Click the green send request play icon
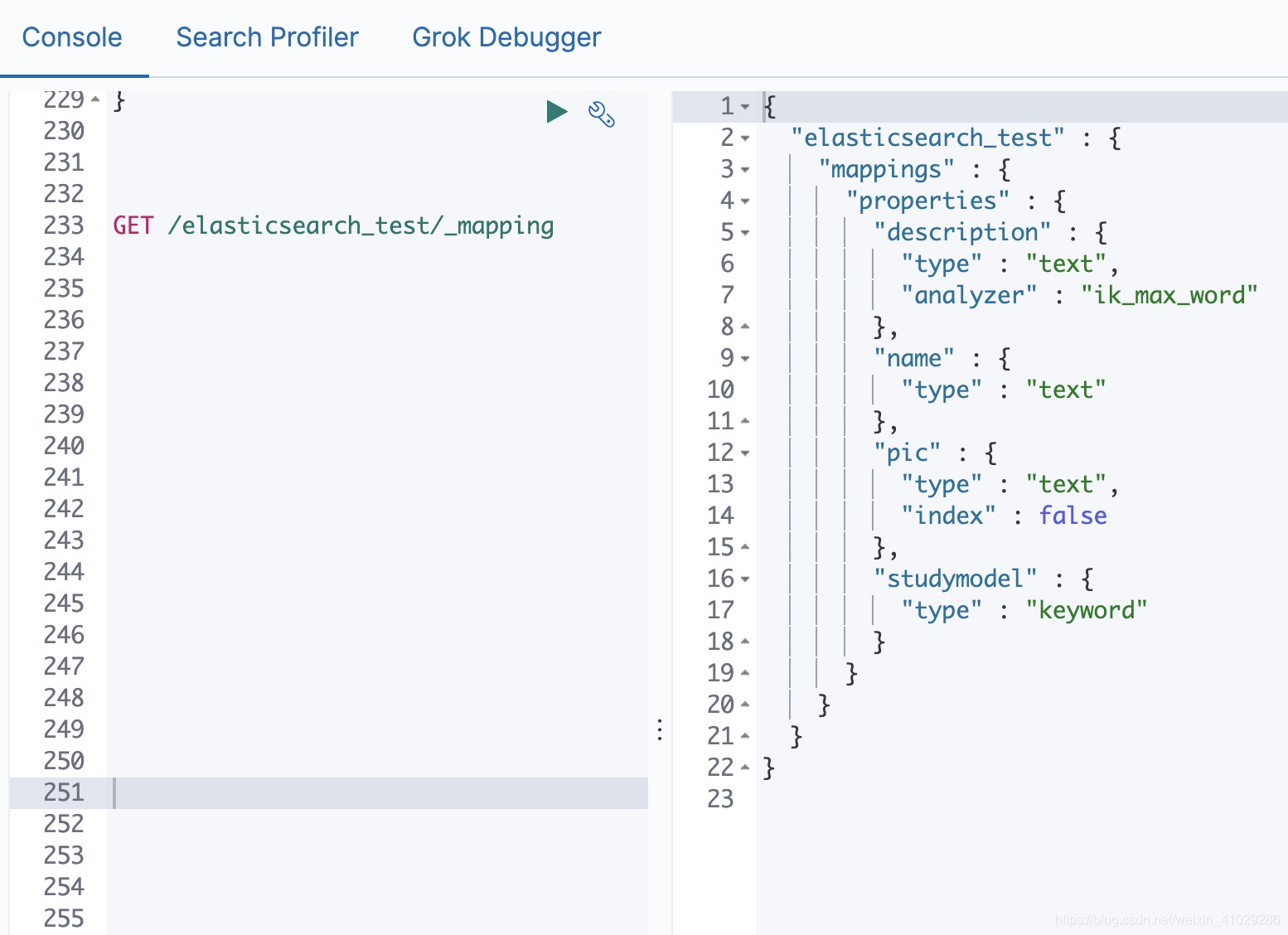 557,111
